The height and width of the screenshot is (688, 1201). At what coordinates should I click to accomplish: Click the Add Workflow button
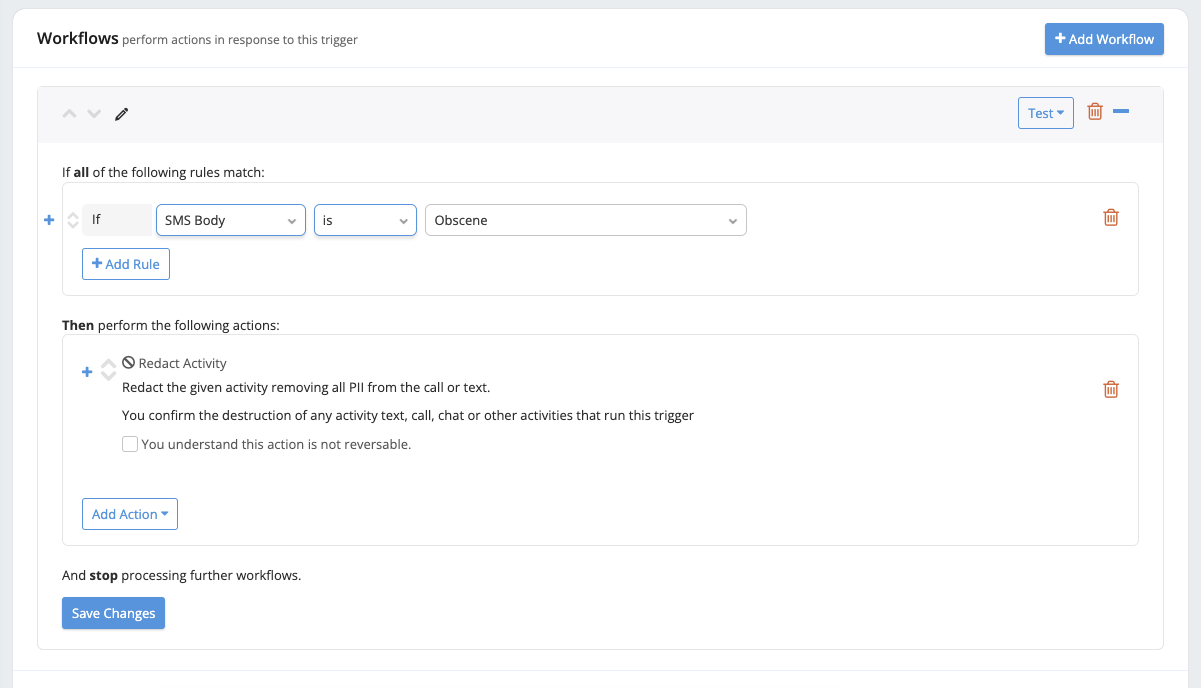1104,39
